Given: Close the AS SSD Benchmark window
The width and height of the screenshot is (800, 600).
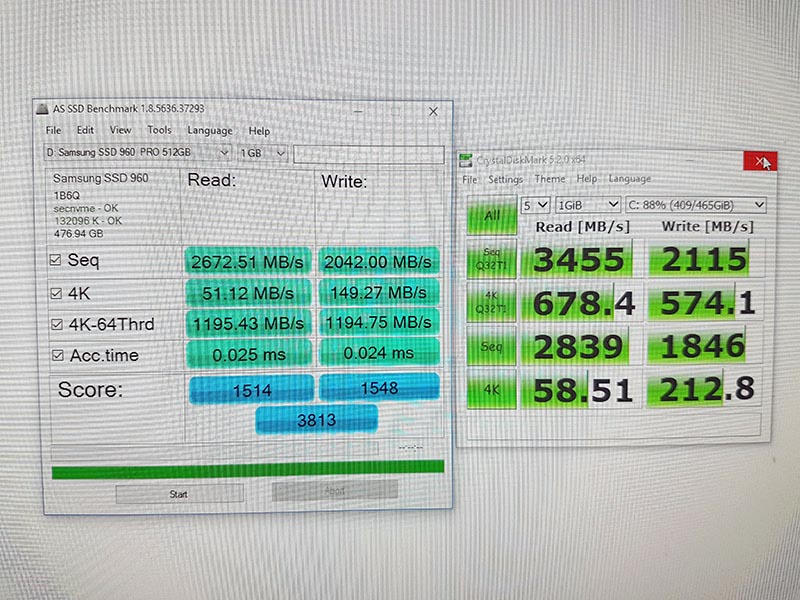Looking at the screenshot, I should click(x=433, y=111).
